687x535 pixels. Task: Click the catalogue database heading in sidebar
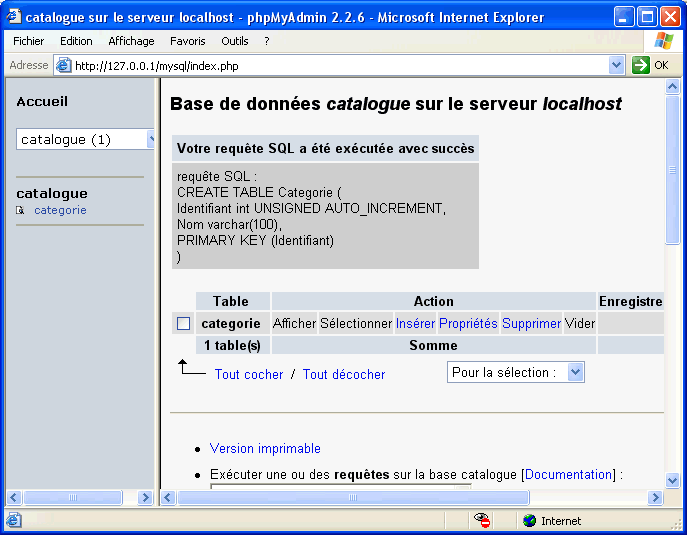coord(52,193)
